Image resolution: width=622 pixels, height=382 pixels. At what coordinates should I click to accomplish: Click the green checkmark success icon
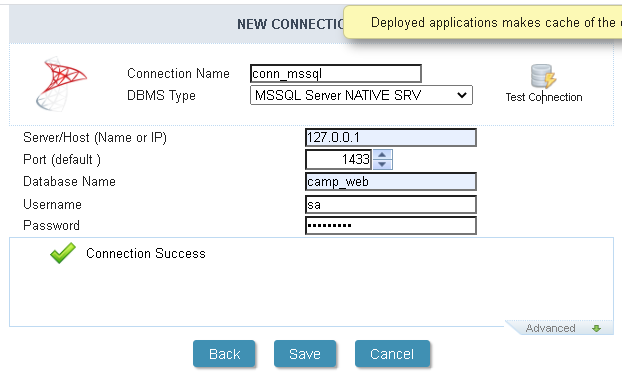pos(63,253)
